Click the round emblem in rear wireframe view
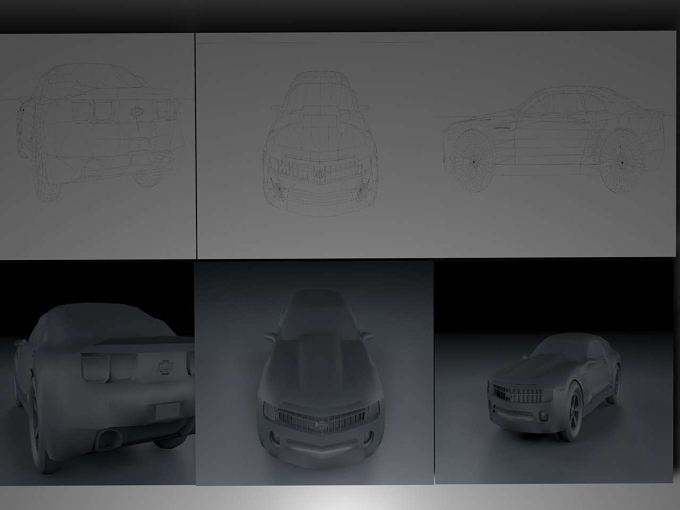Screen dimensions: 680x510 [x=137, y=111]
